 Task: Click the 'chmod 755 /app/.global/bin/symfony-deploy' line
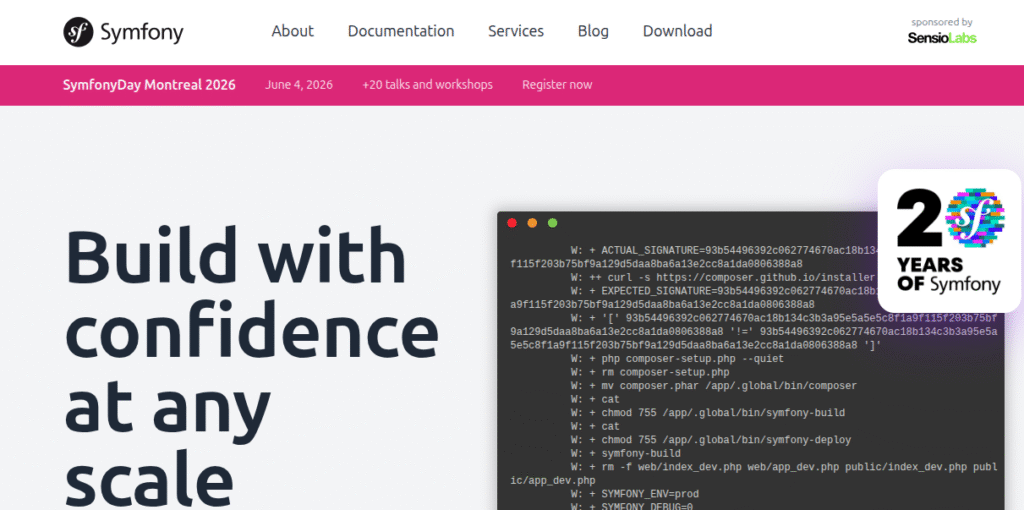[711, 440]
